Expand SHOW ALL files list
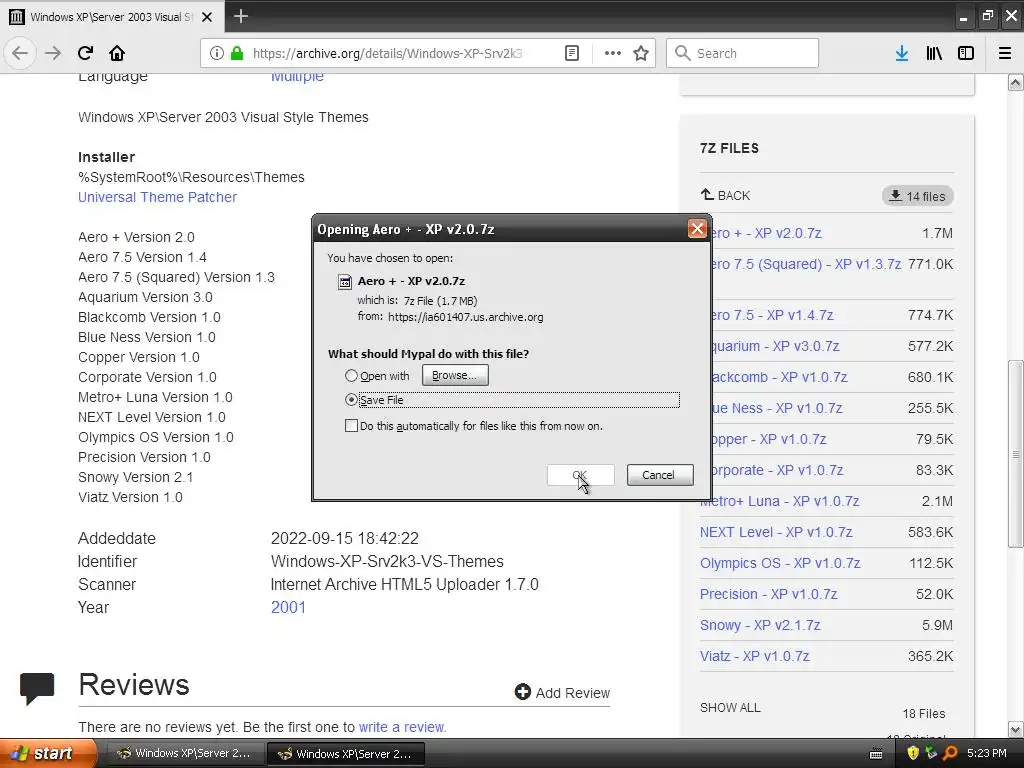Image resolution: width=1024 pixels, height=768 pixels. pyautogui.click(x=730, y=707)
